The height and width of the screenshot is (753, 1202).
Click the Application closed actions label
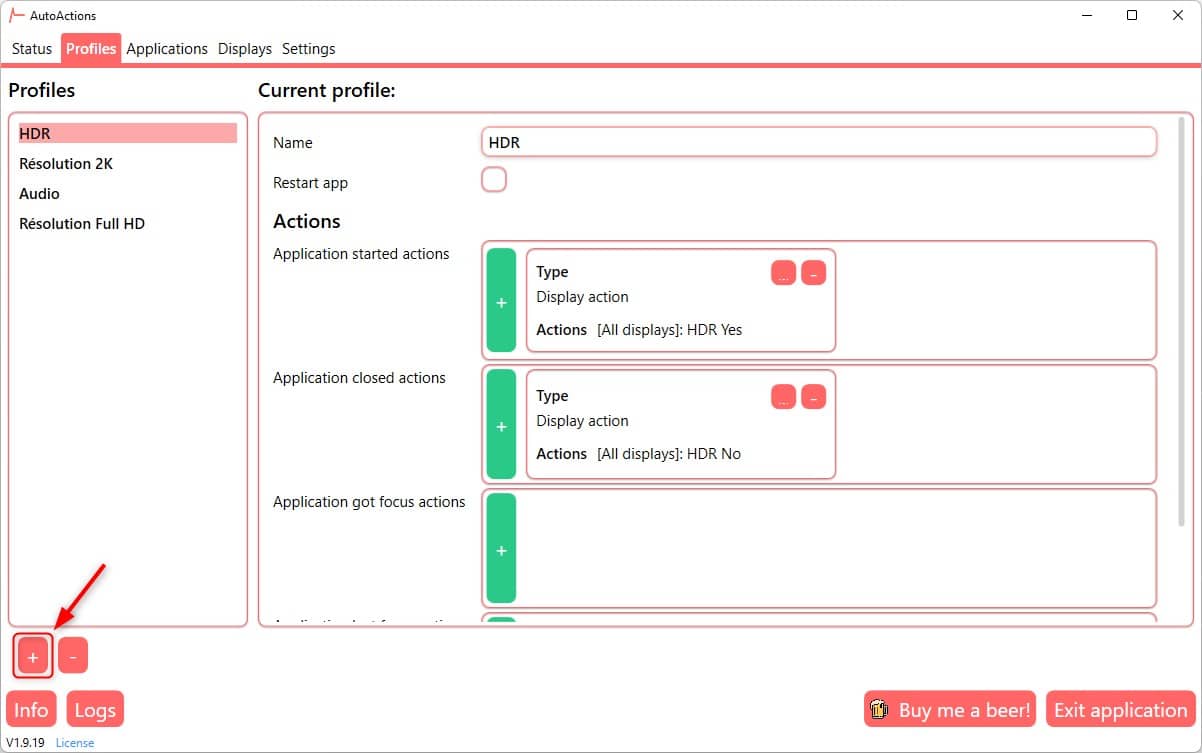[359, 378]
